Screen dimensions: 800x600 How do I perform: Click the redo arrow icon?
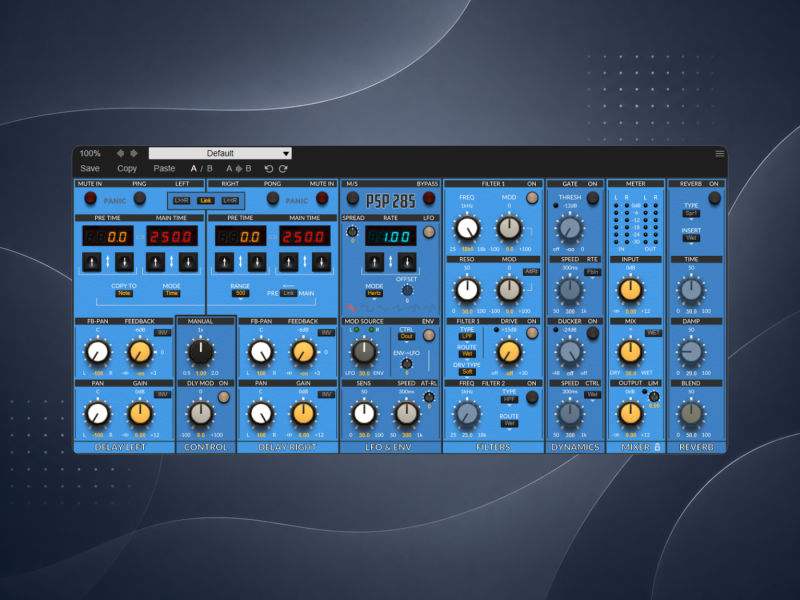283,168
